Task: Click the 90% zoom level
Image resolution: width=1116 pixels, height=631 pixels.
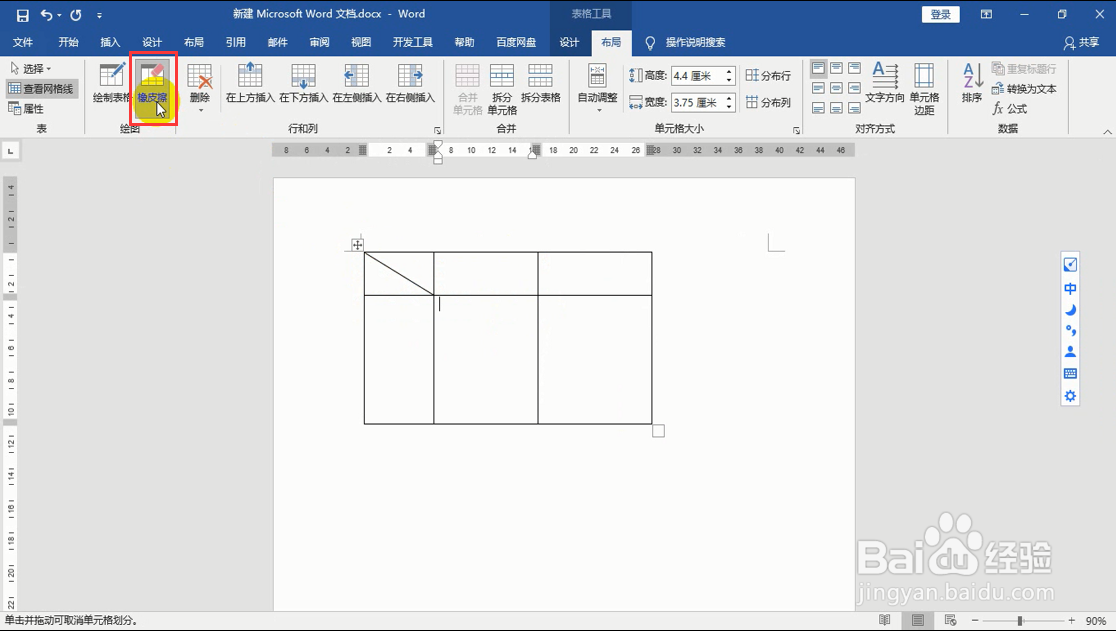Action: [x=1096, y=621]
